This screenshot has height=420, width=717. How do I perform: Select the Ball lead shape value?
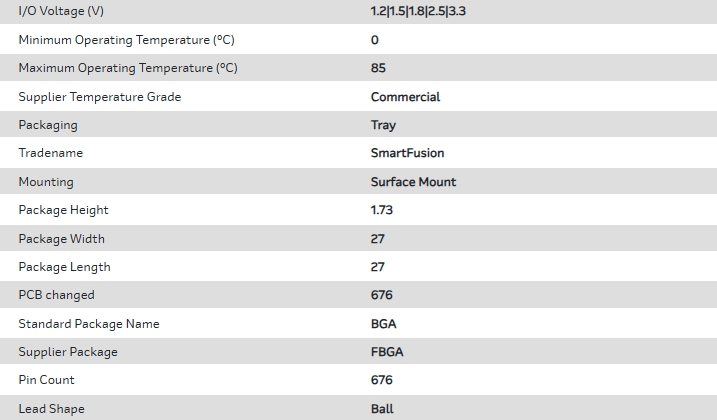[382, 409]
